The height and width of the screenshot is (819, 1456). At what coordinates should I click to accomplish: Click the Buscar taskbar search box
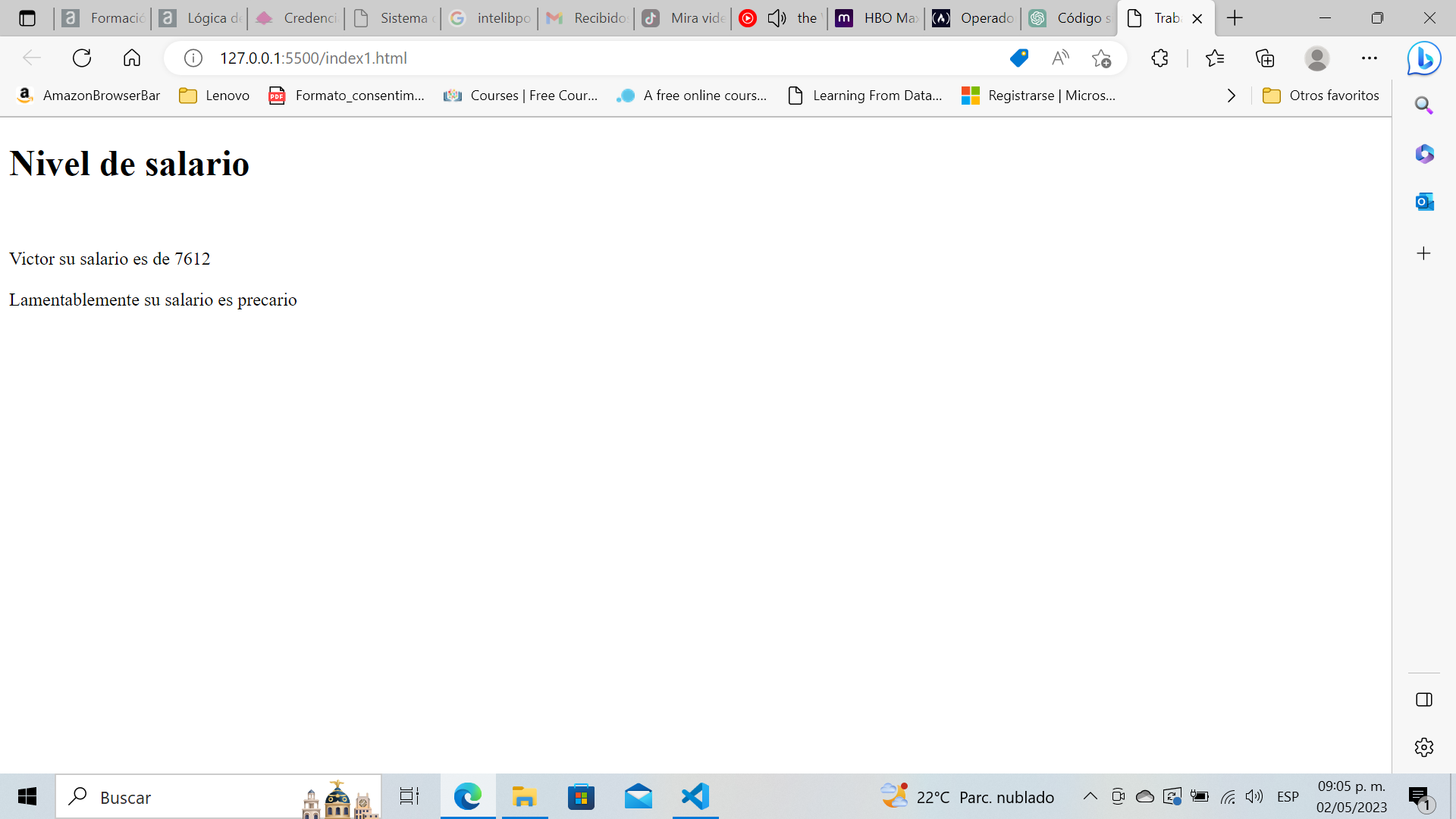(218, 797)
